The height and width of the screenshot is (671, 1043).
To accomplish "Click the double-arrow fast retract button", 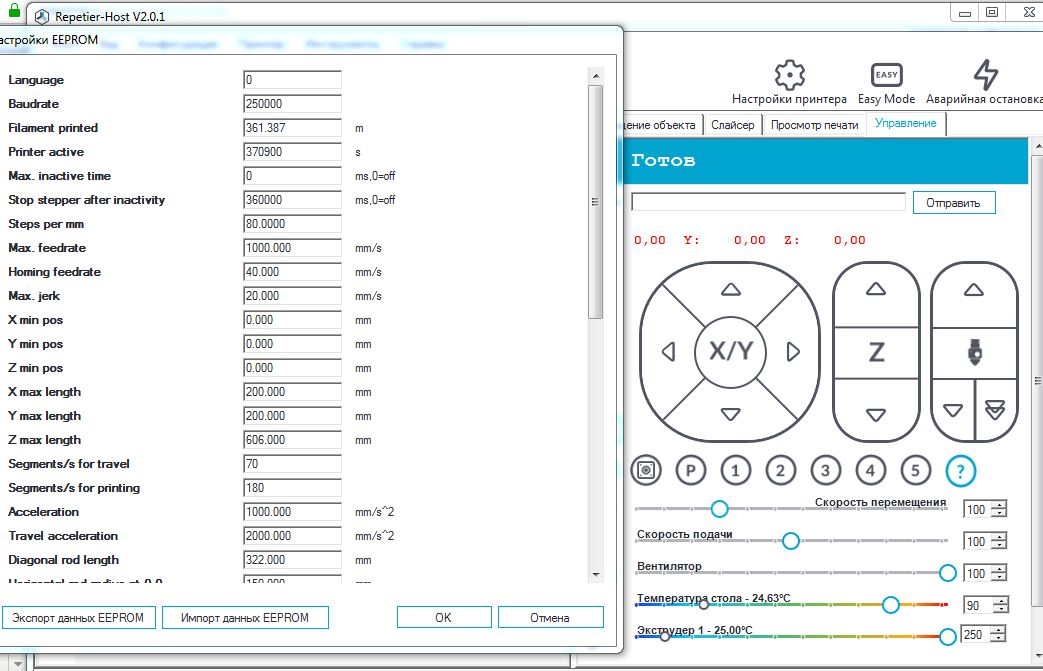I will coord(995,411).
